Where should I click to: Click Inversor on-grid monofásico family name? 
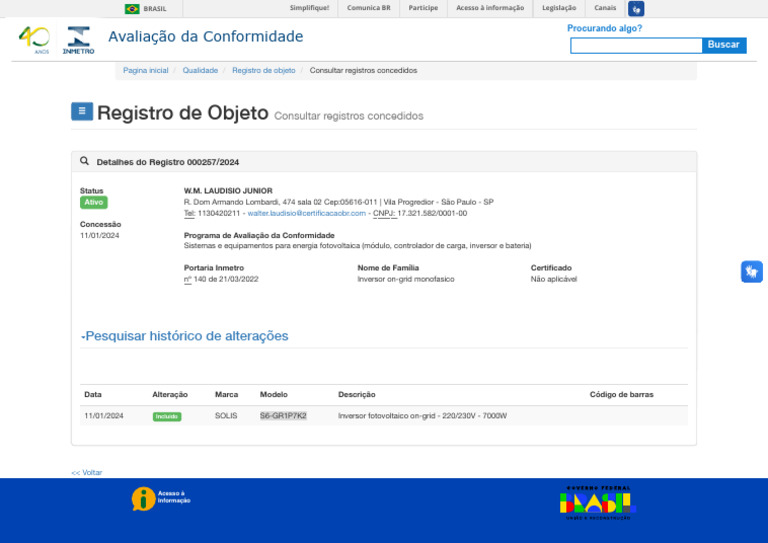(x=406, y=279)
